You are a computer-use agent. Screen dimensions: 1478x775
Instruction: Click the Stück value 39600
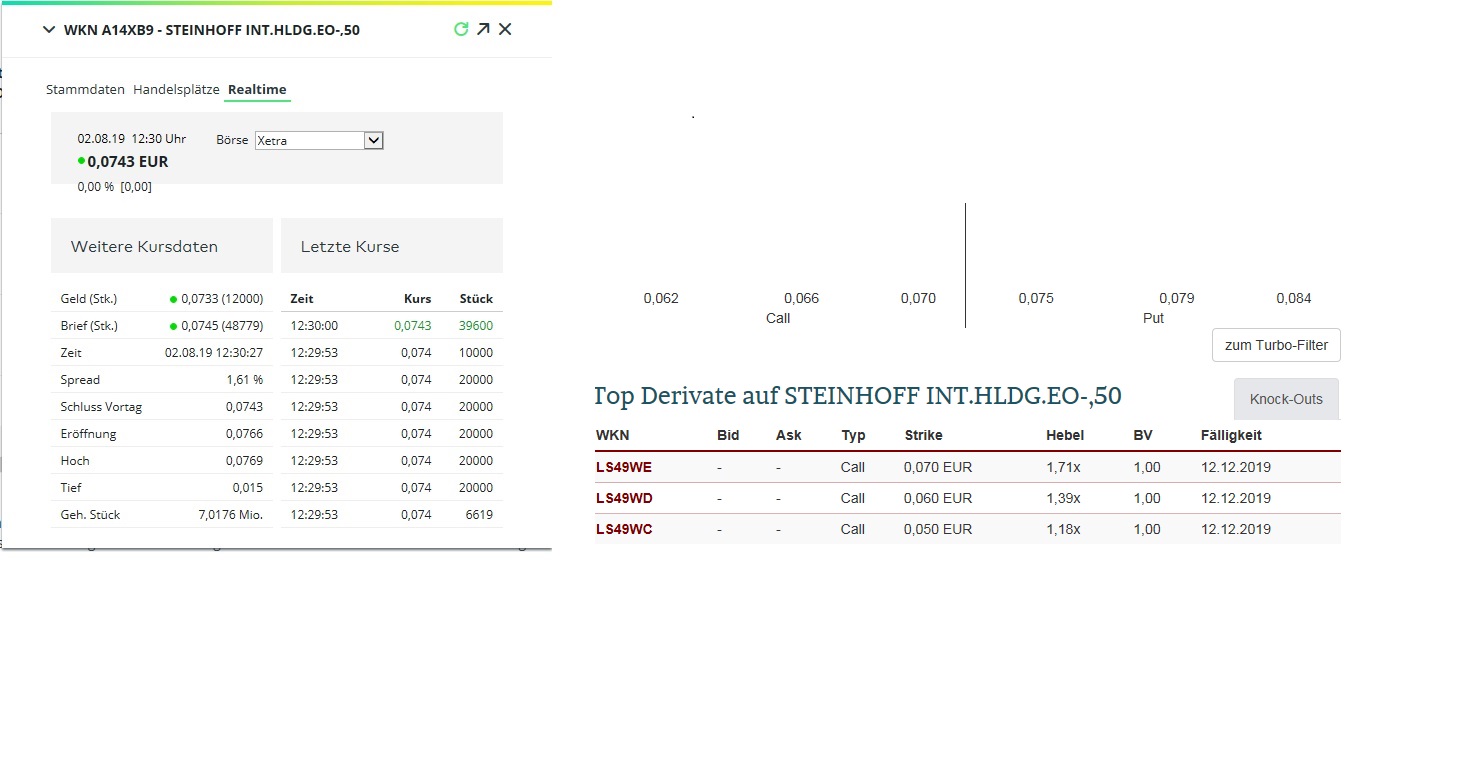click(x=476, y=326)
